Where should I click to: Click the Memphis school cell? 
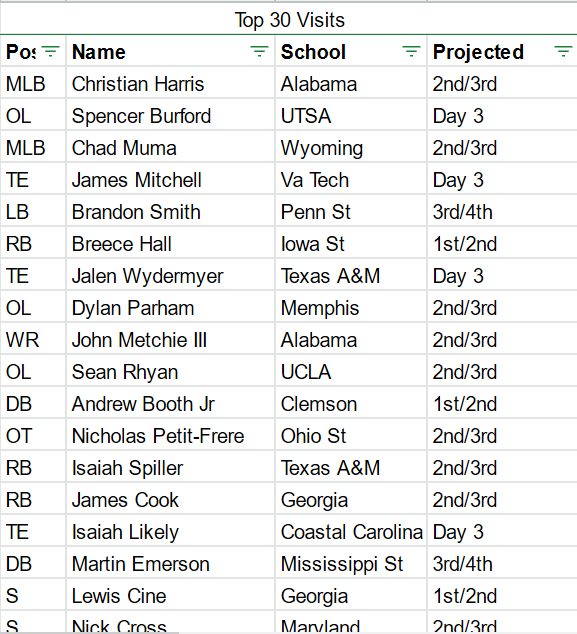(x=351, y=308)
